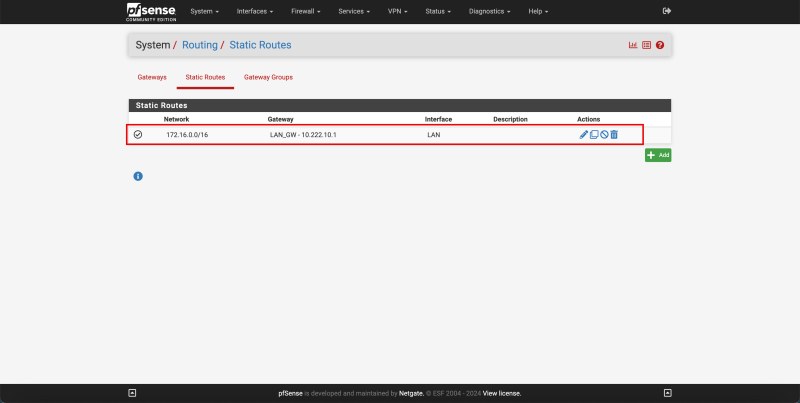Screen dimensions: 800x403
Task: Click the green Add button
Action: coord(658,155)
